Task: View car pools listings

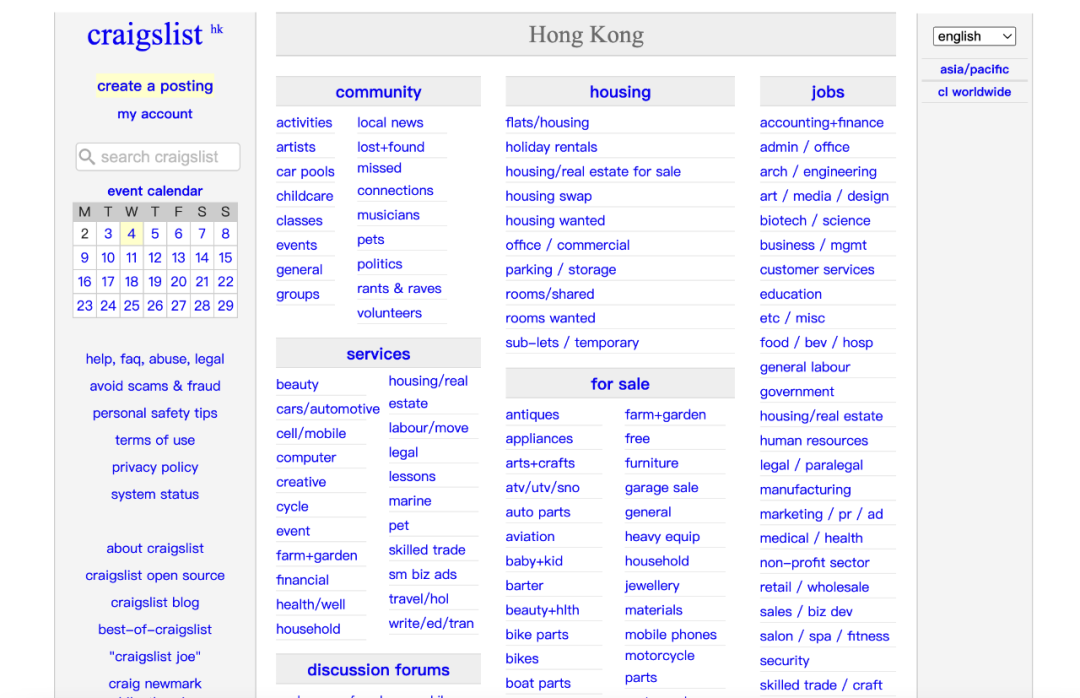Action: [x=305, y=172]
